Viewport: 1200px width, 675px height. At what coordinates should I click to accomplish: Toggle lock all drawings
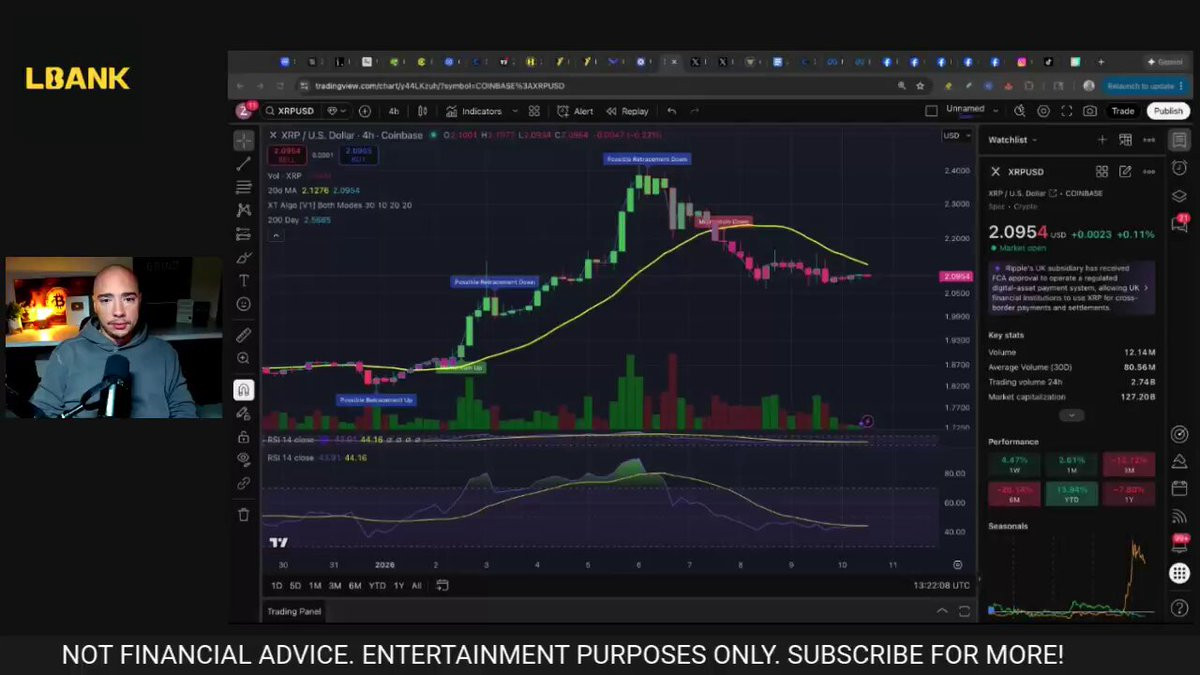click(x=243, y=437)
